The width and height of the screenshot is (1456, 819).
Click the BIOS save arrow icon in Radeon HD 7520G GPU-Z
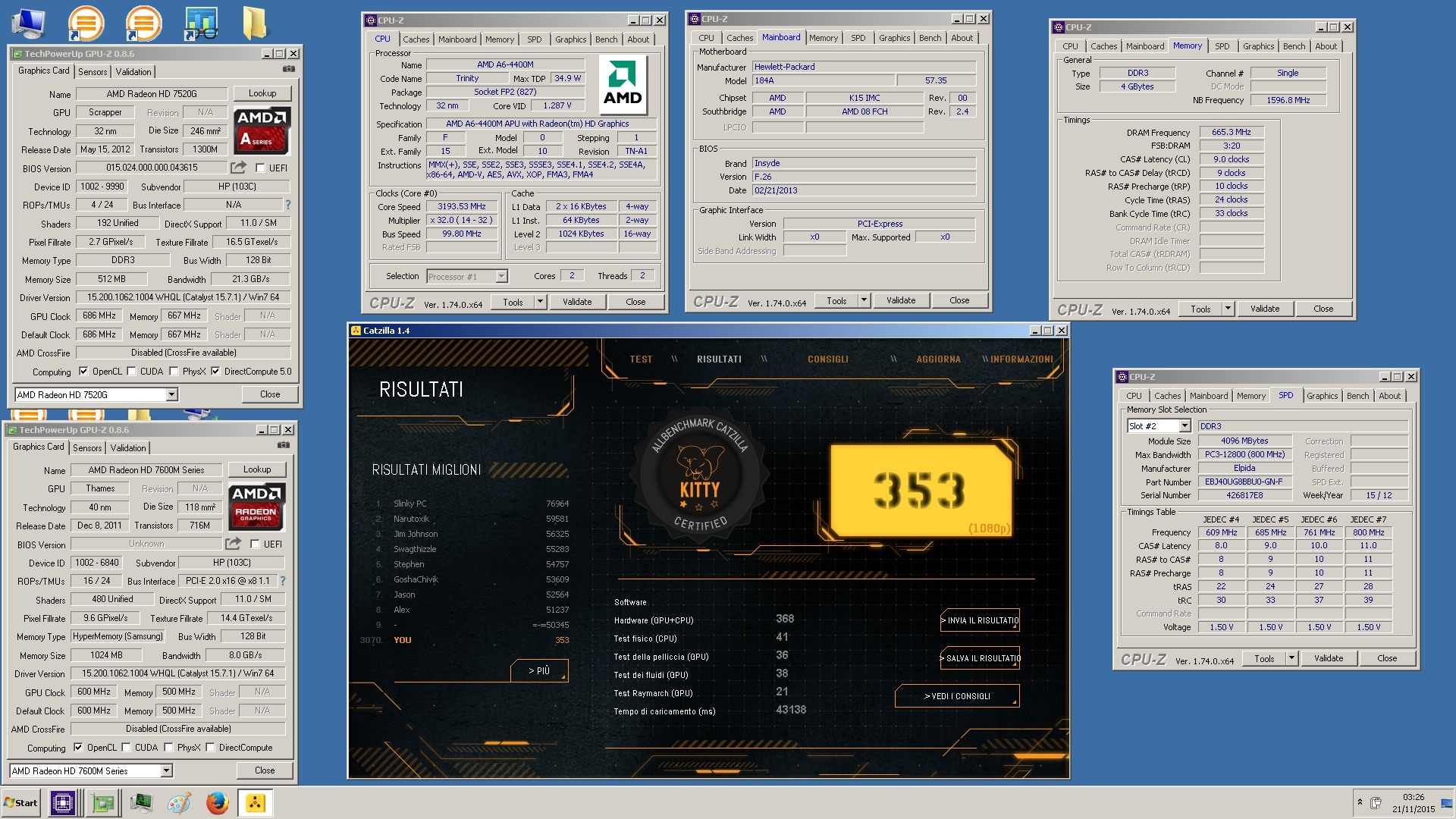pyautogui.click(x=239, y=168)
